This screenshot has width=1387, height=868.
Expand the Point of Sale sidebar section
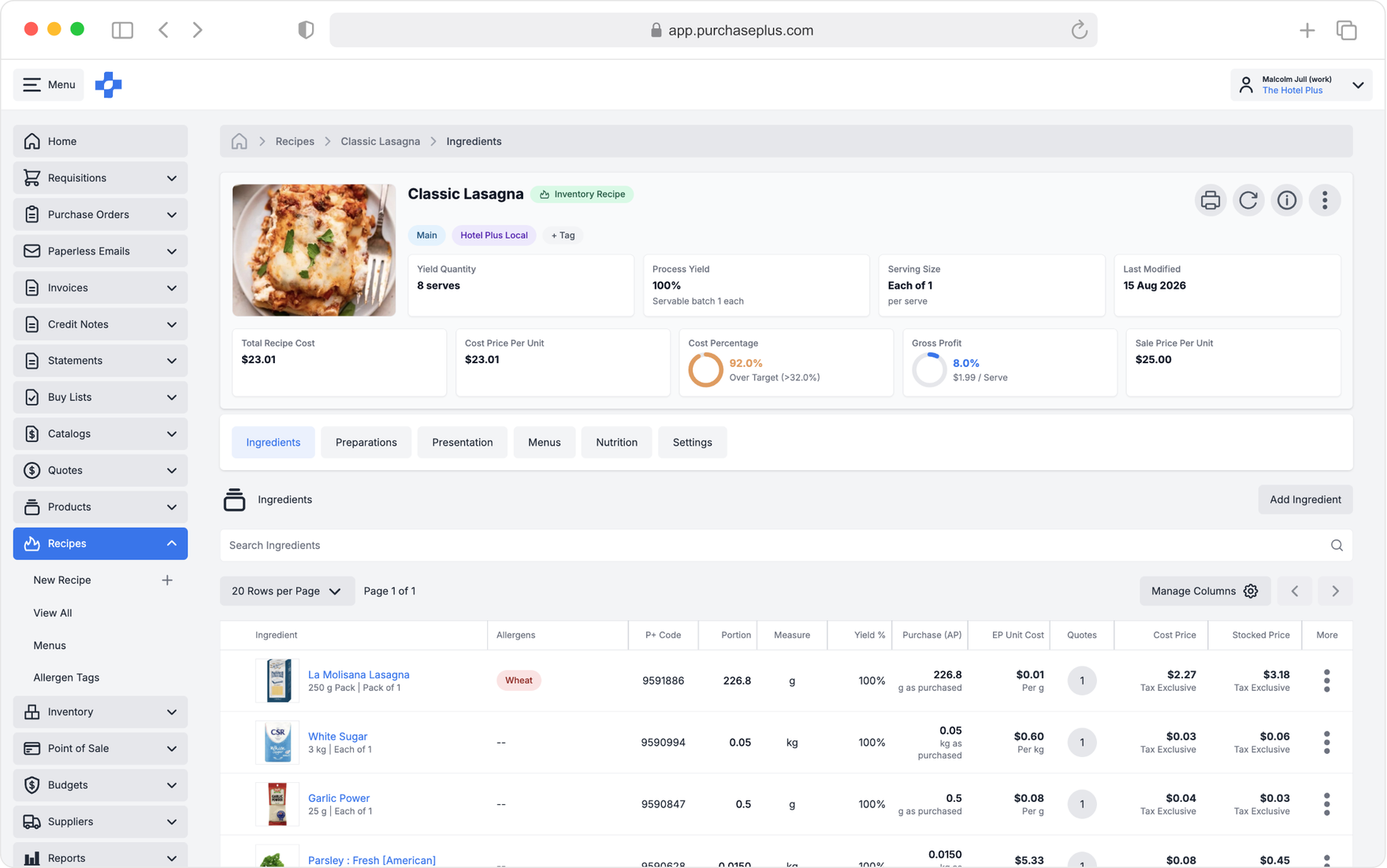coord(100,748)
